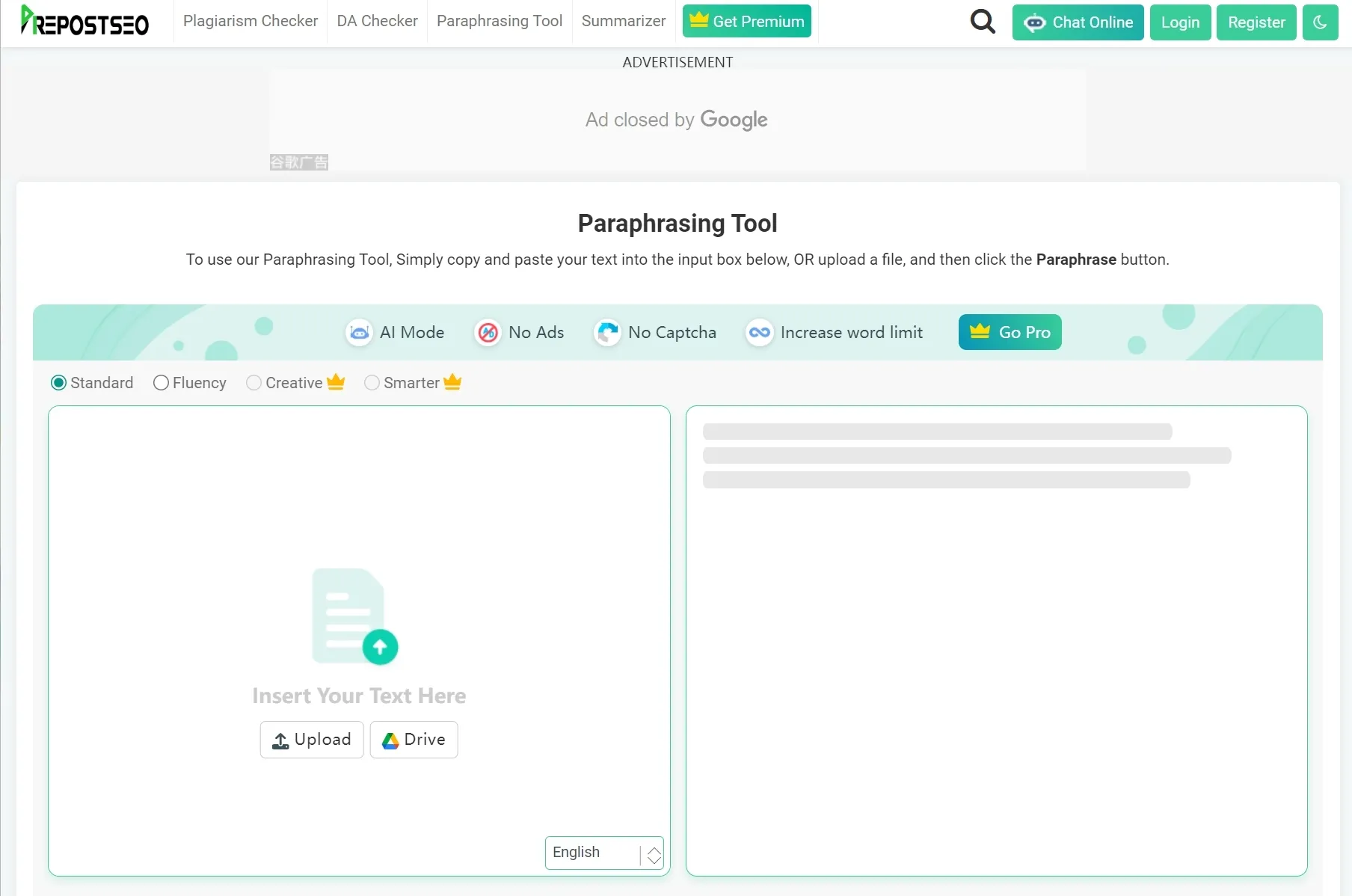Click the paraphrased output panel
The width and height of the screenshot is (1352, 896).
pyautogui.click(x=997, y=641)
